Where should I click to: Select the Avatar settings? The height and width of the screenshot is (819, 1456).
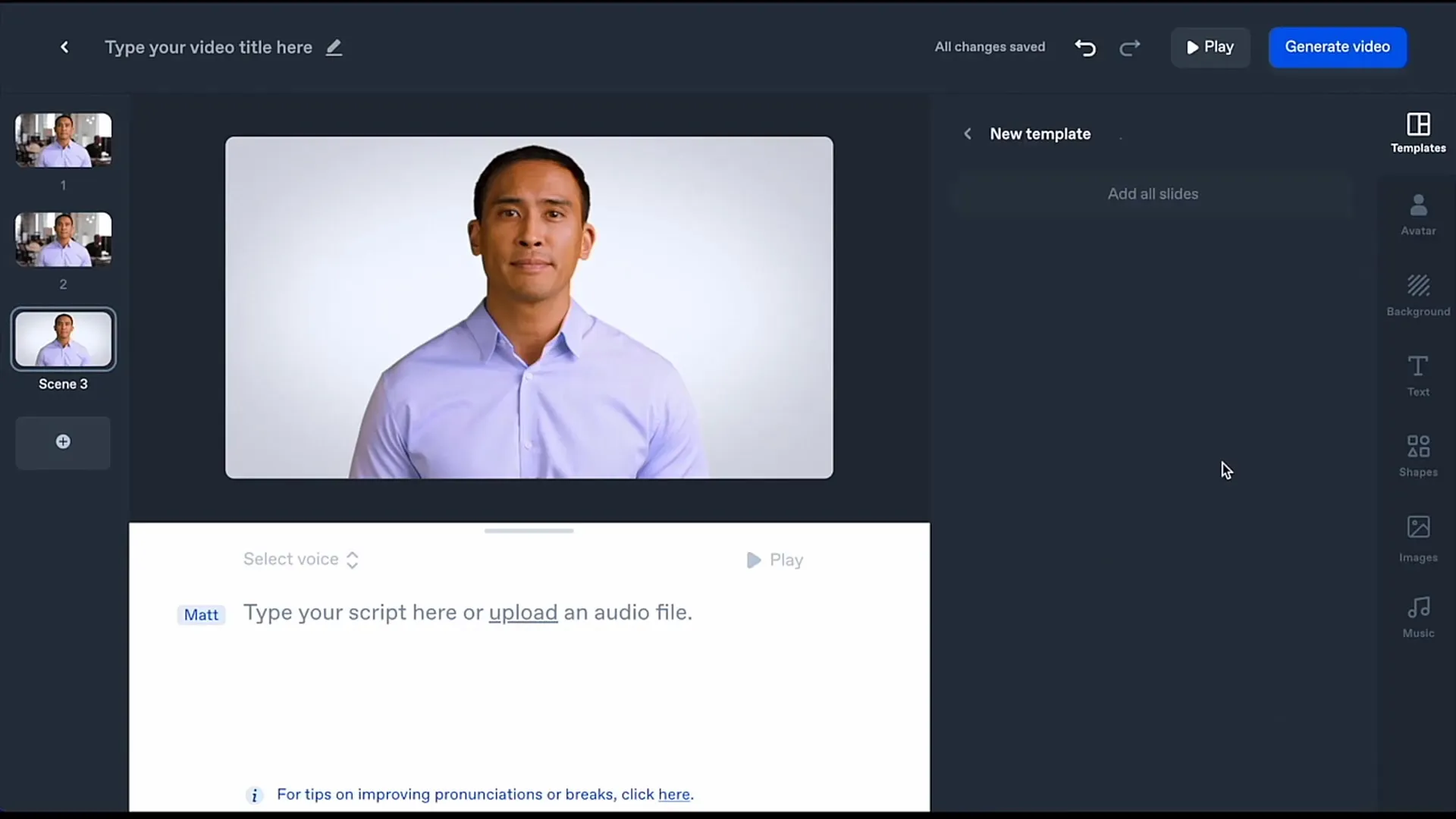tap(1419, 214)
